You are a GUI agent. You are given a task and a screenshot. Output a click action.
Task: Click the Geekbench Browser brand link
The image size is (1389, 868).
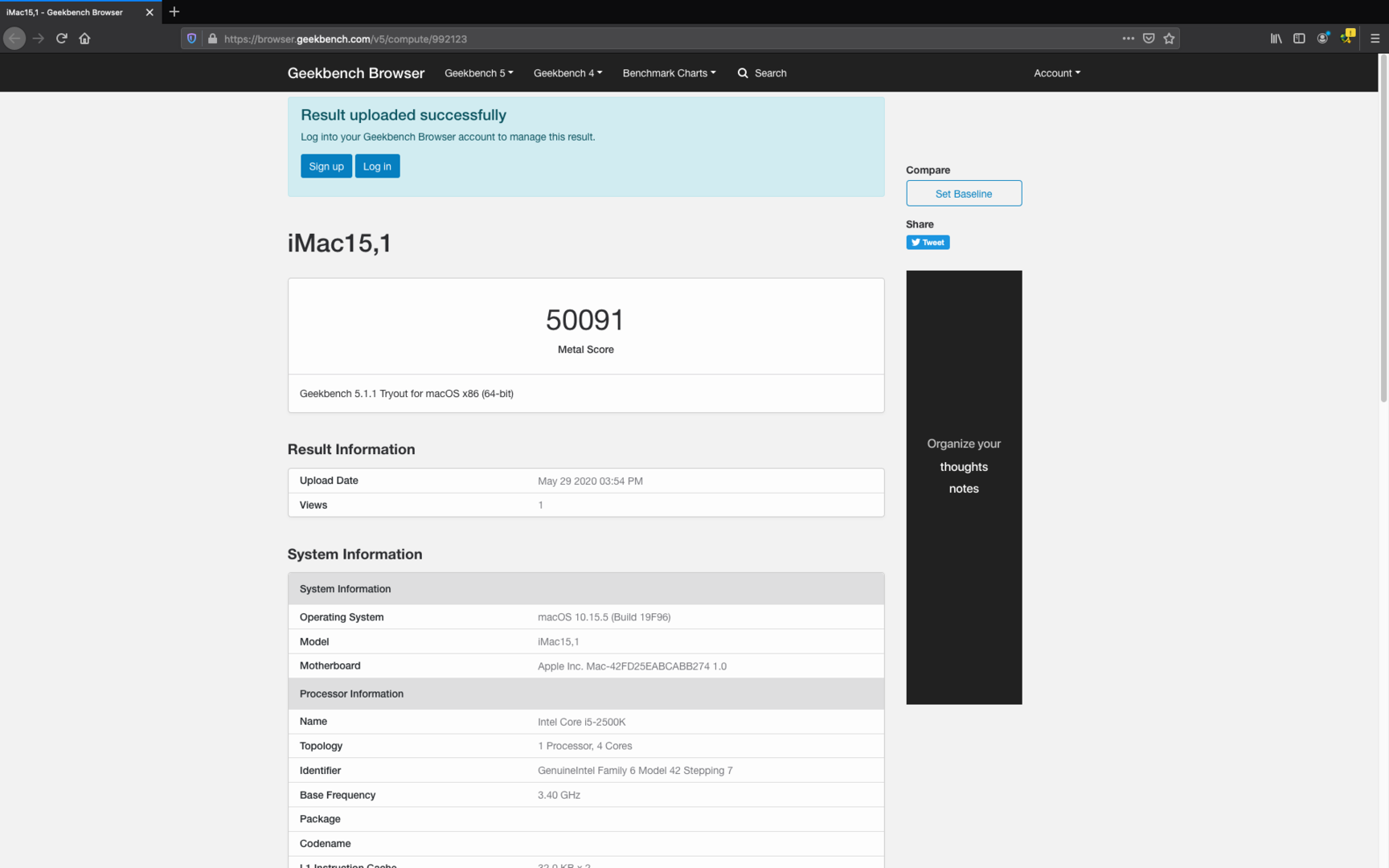coord(356,73)
